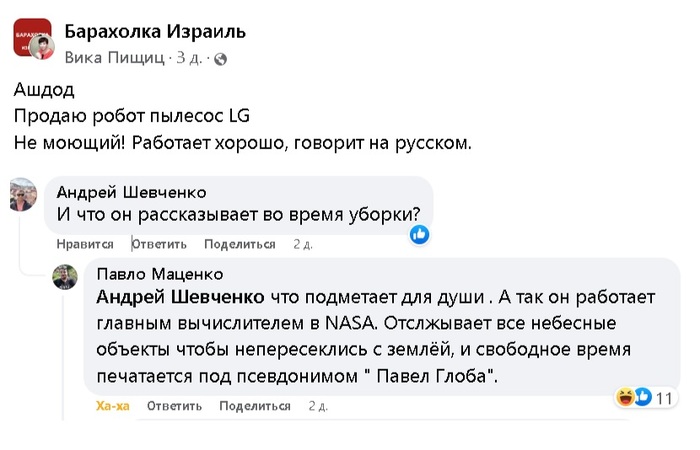
Task: Click the laughing emoji reaction icon
Action: pyautogui.click(x=627, y=397)
